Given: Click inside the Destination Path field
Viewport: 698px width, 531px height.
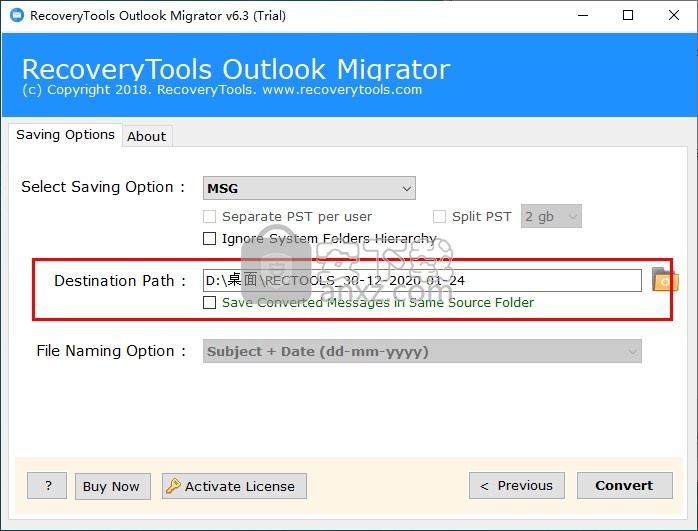Looking at the screenshot, I should click(x=422, y=280).
